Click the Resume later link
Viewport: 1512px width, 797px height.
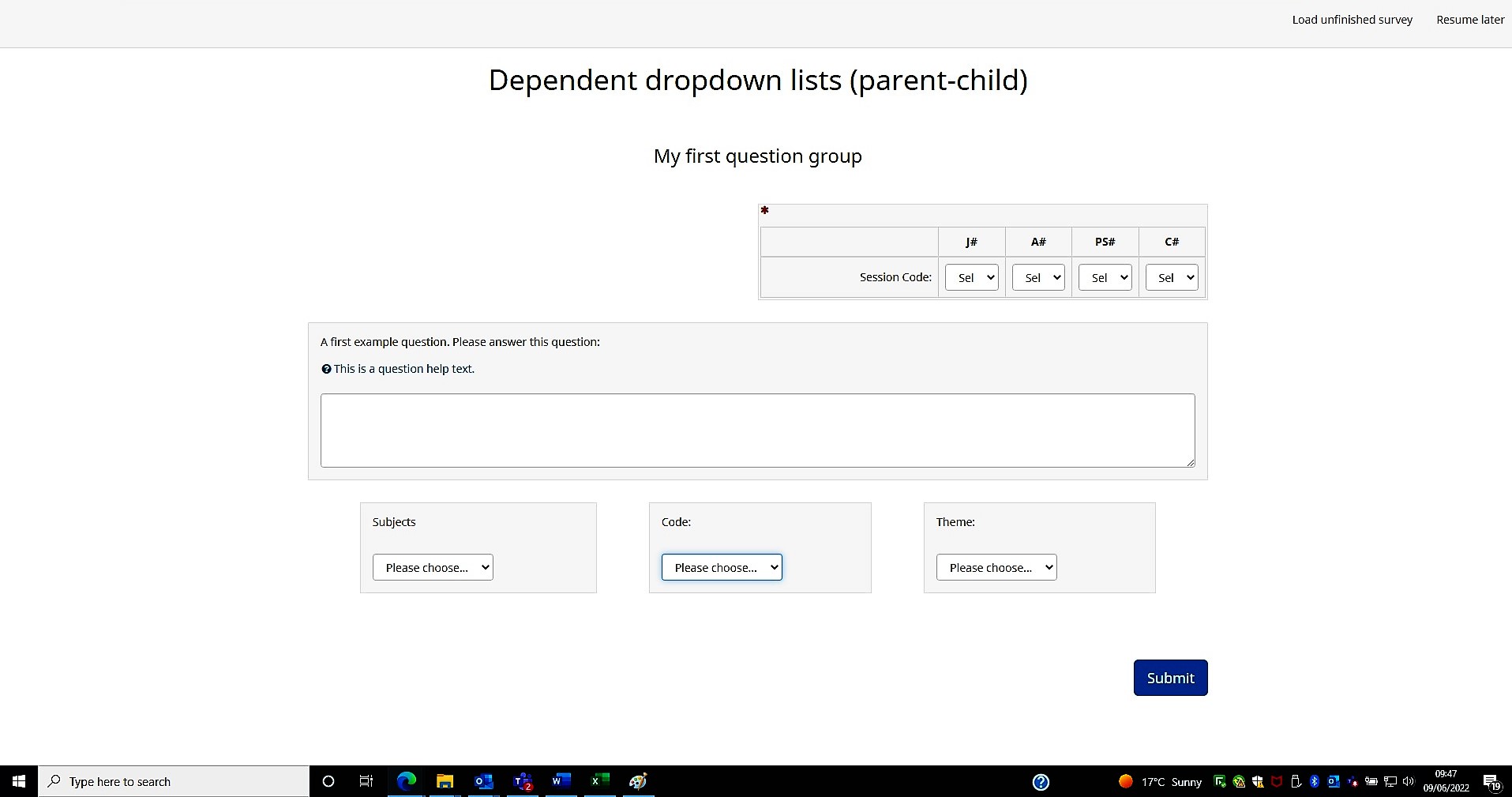pyautogui.click(x=1469, y=20)
